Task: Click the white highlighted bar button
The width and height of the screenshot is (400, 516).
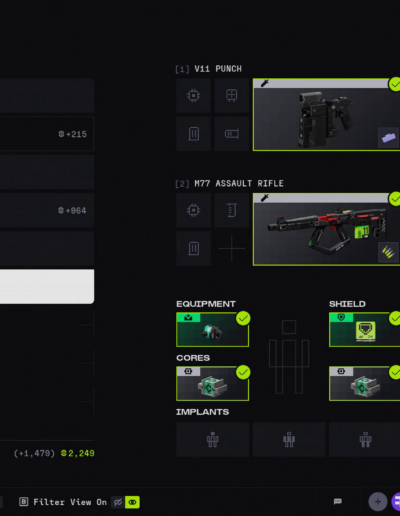Action: (47, 287)
